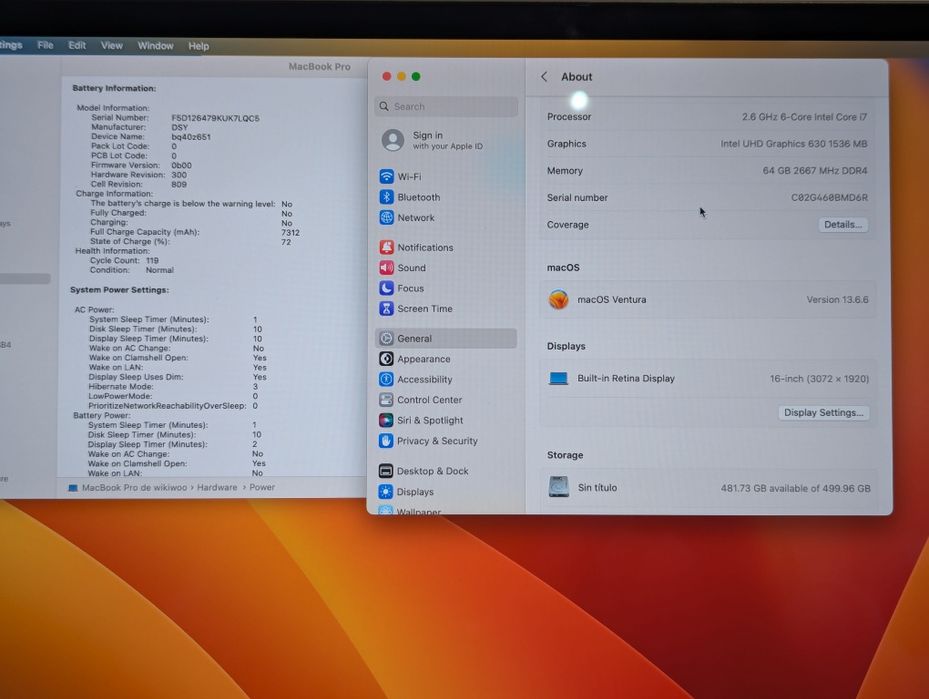Open the Window menu
929x699 pixels.
[x=155, y=46]
